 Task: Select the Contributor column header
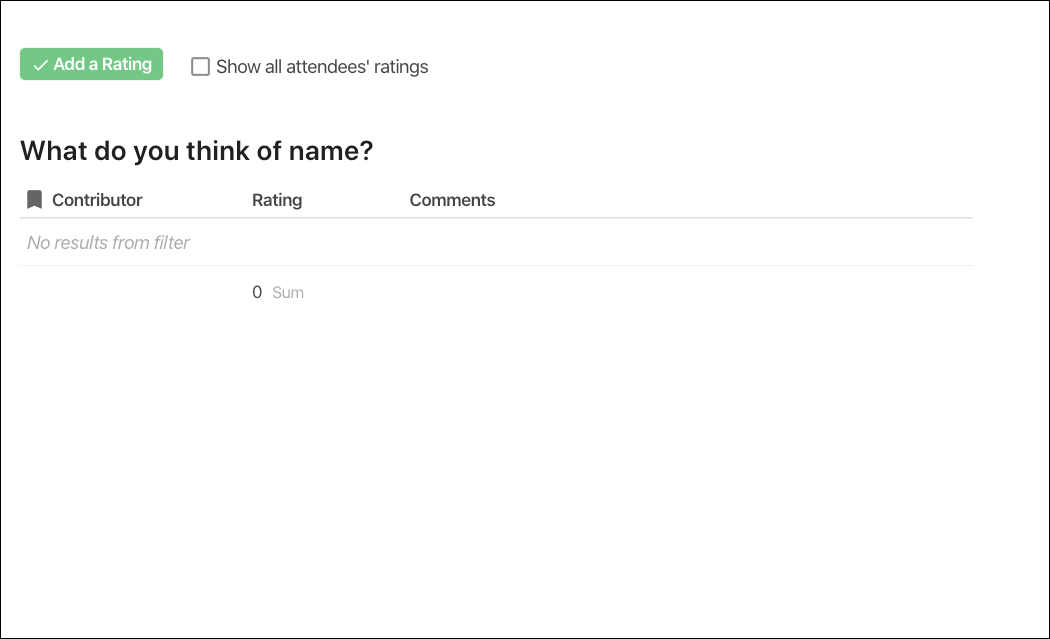[x=97, y=200]
